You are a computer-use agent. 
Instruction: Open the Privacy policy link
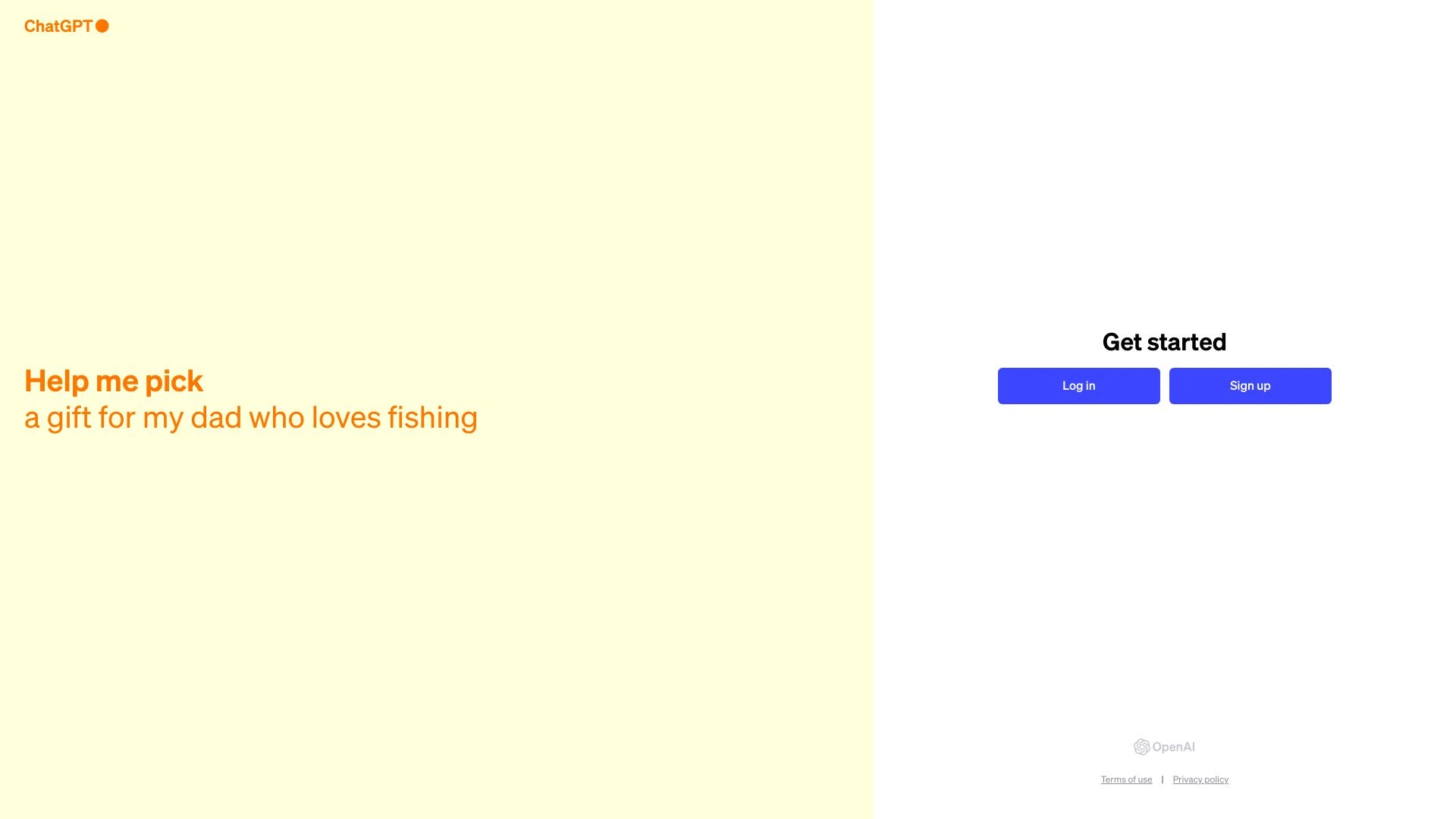(x=1200, y=779)
